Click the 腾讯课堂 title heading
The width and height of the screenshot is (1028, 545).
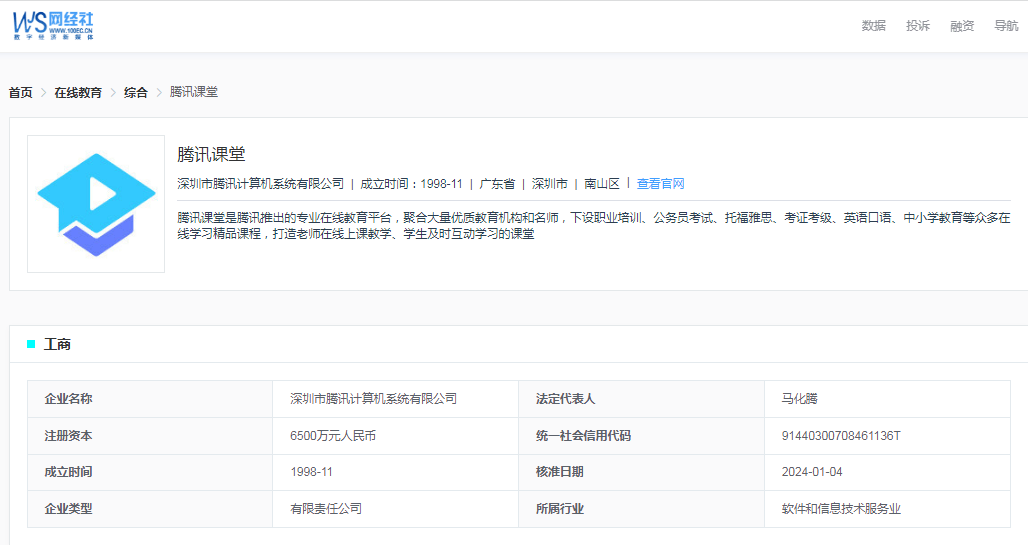[x=211, y=155]
